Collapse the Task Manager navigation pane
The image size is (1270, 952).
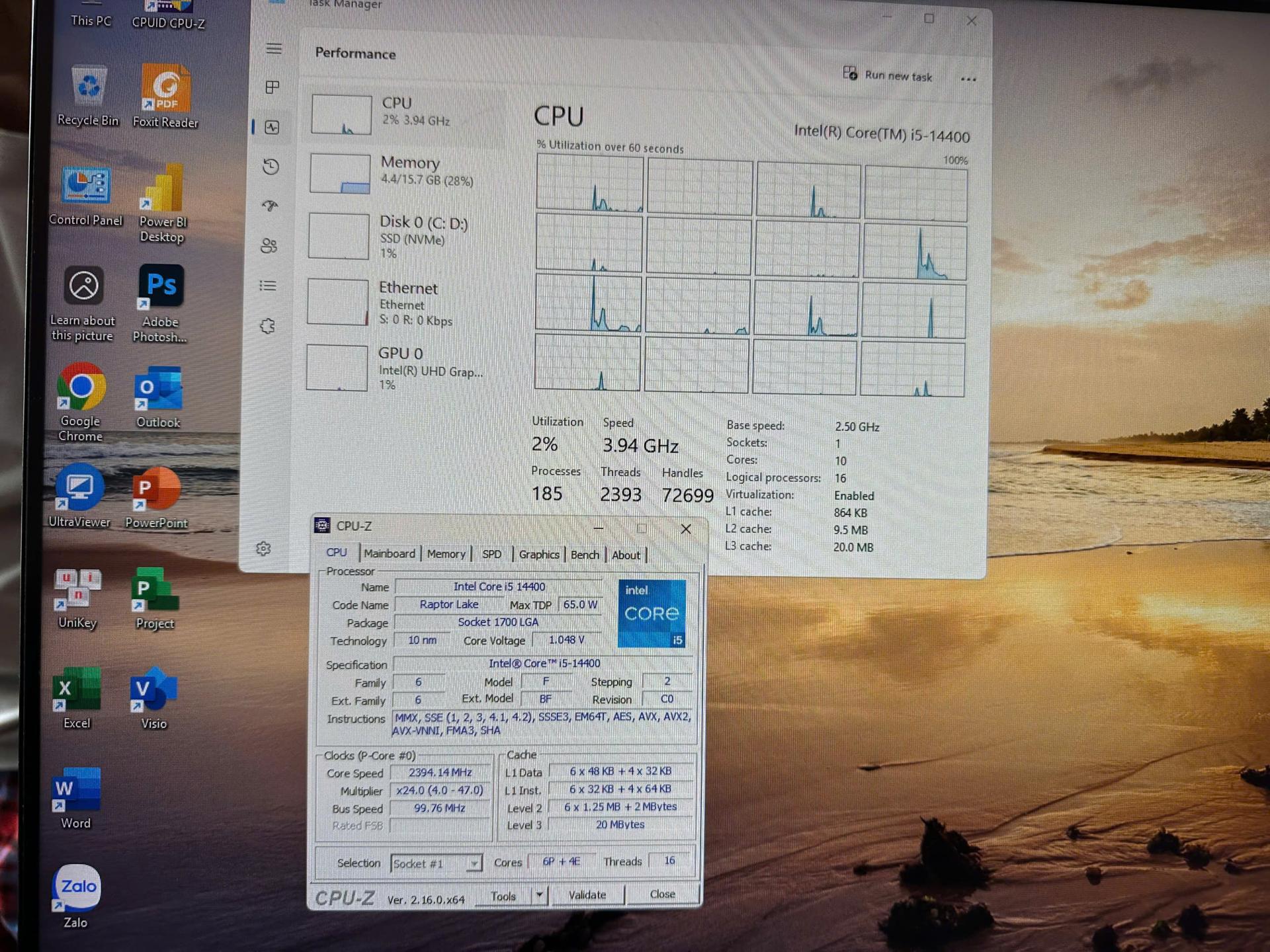[273, 48]
